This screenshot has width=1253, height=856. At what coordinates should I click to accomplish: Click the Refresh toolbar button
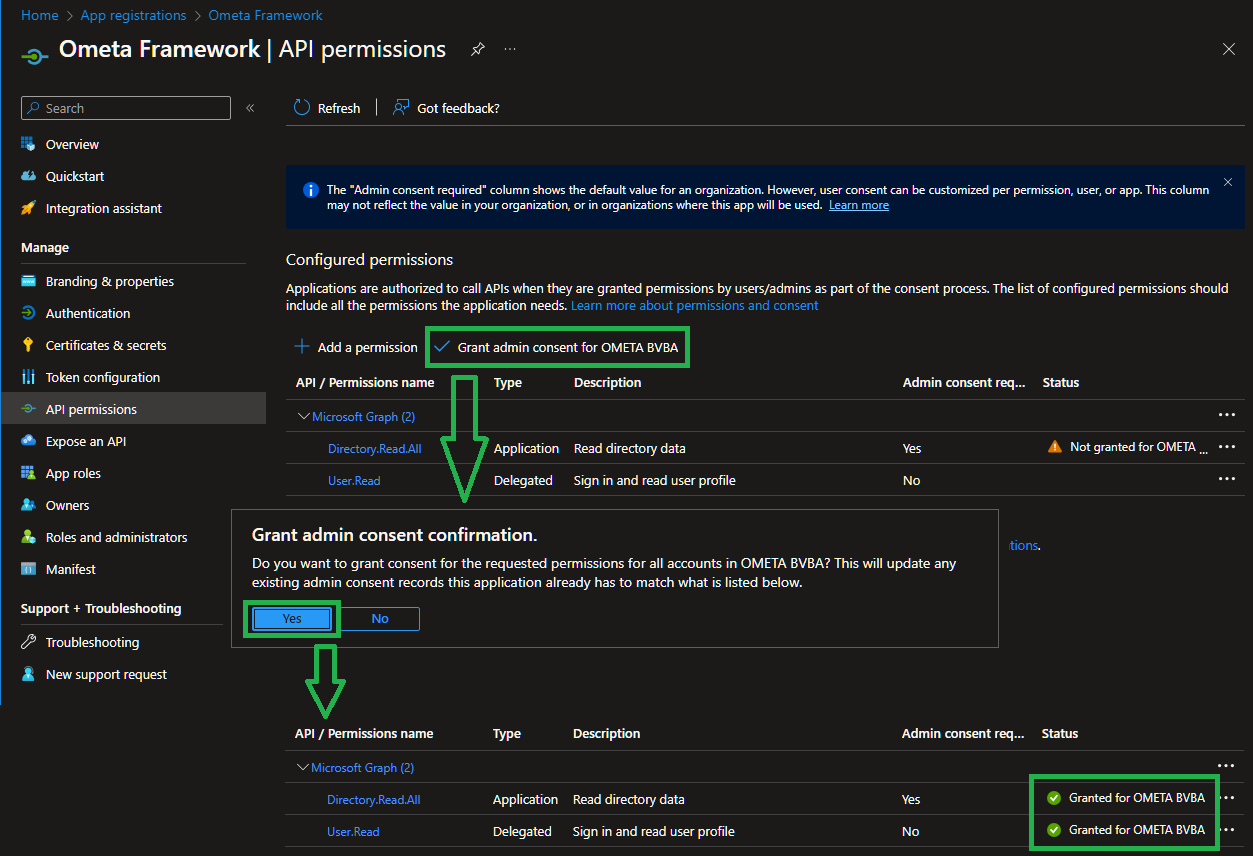(x=327, y=108)
